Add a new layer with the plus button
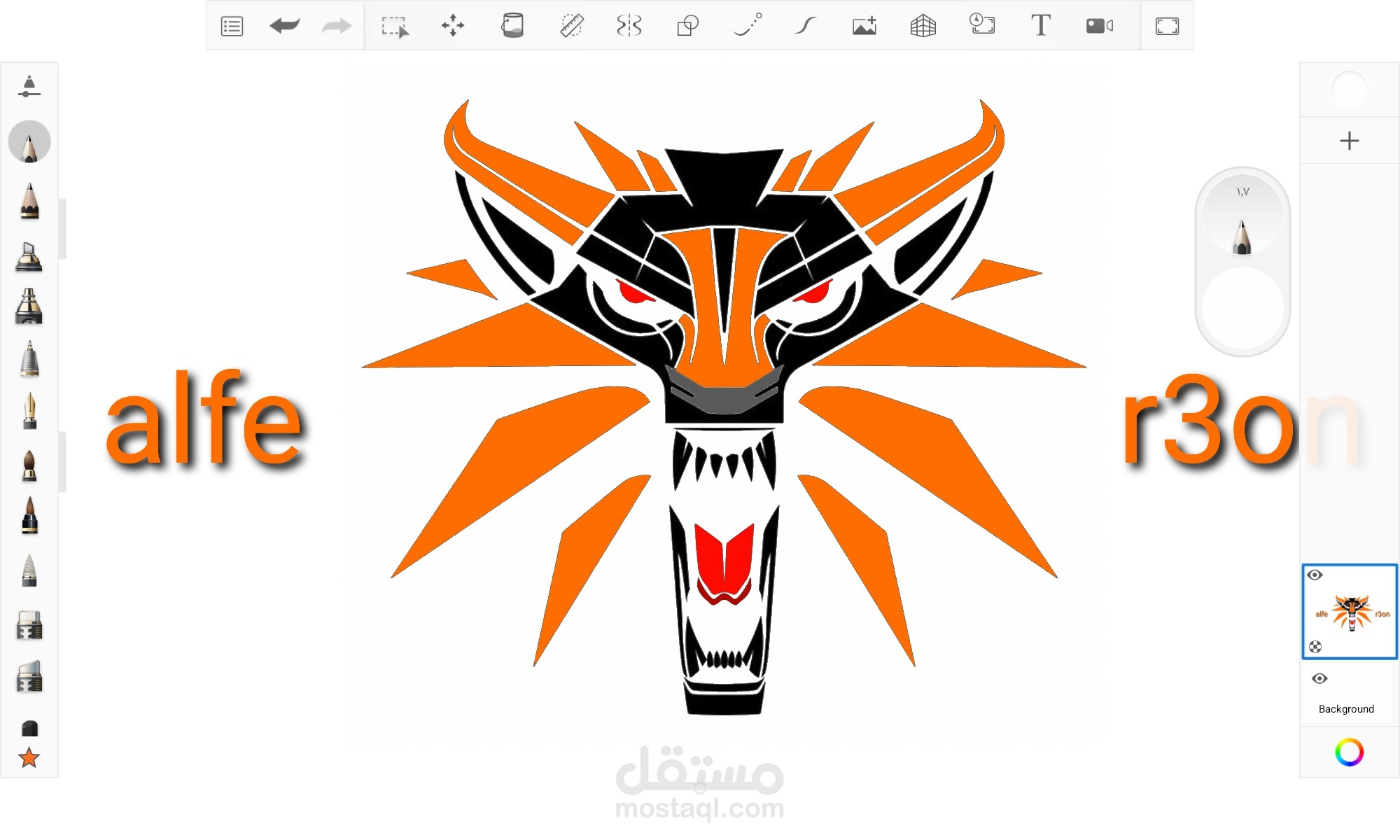The width and height of the screenshot is (1400, 840). click(x=1350, y=141)
